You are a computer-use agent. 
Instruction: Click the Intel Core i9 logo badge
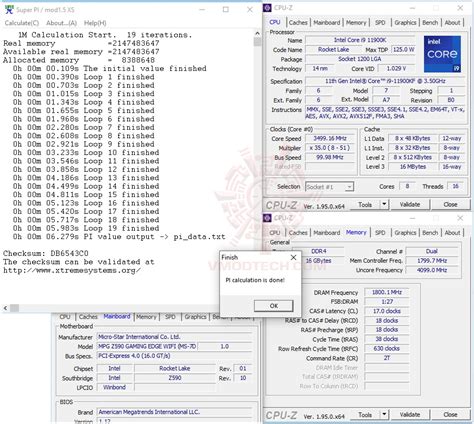point(442,54)
